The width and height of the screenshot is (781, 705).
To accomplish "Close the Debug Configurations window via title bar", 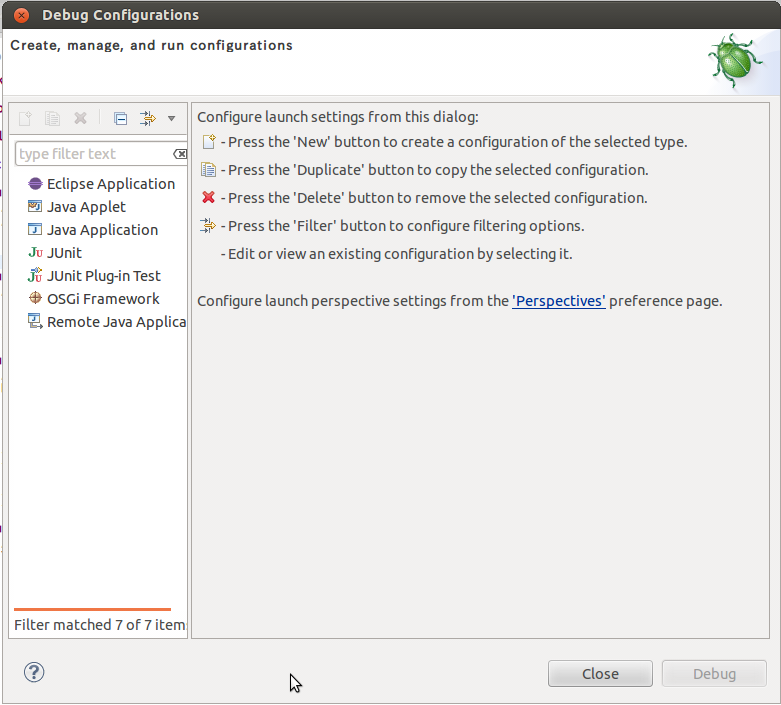I will point(21,15).
